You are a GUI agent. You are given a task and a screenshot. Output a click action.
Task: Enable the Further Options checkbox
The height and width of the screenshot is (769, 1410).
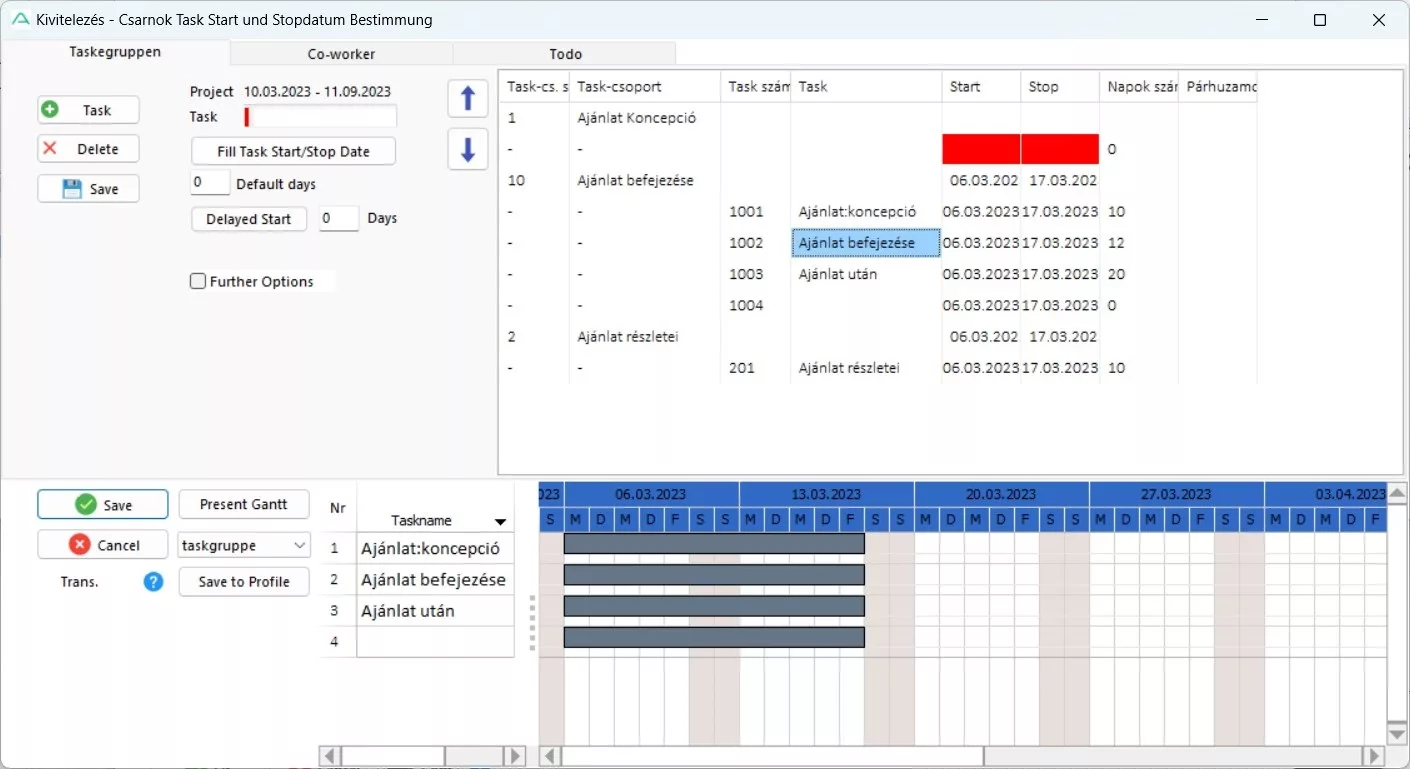tap(198, 282)
